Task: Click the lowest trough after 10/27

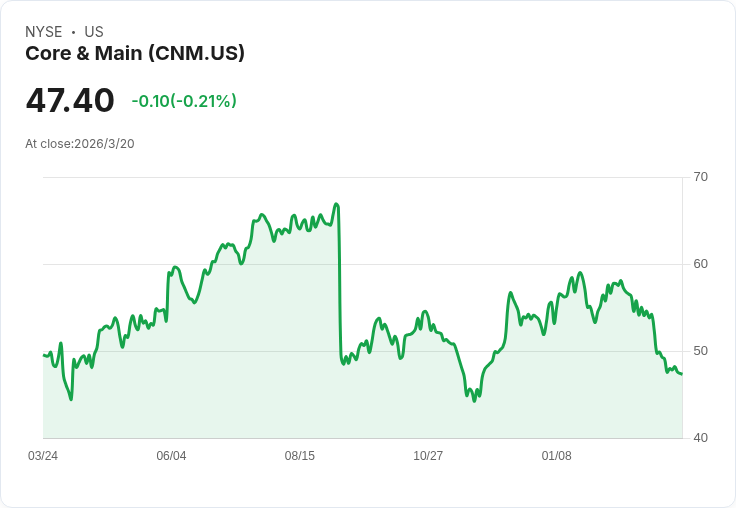Action: coord(474,401)
